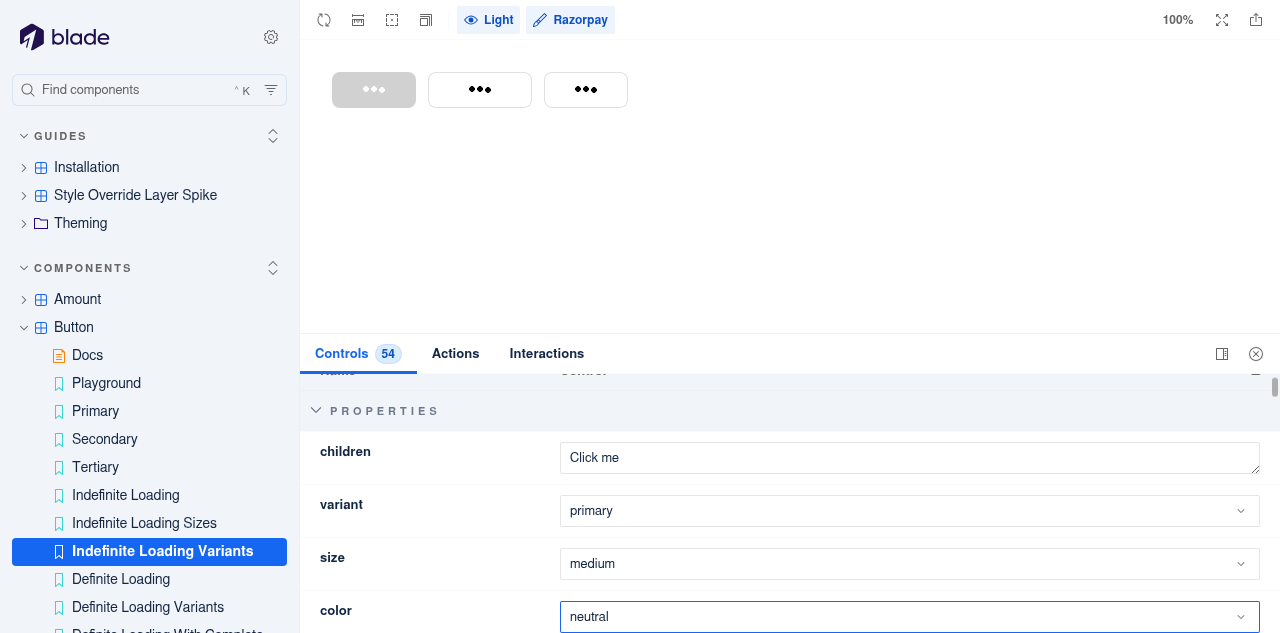Viewport: 1280px width, 633px height.
Task: Reset zoom via the 100% button
Action: coord(1178,20)
